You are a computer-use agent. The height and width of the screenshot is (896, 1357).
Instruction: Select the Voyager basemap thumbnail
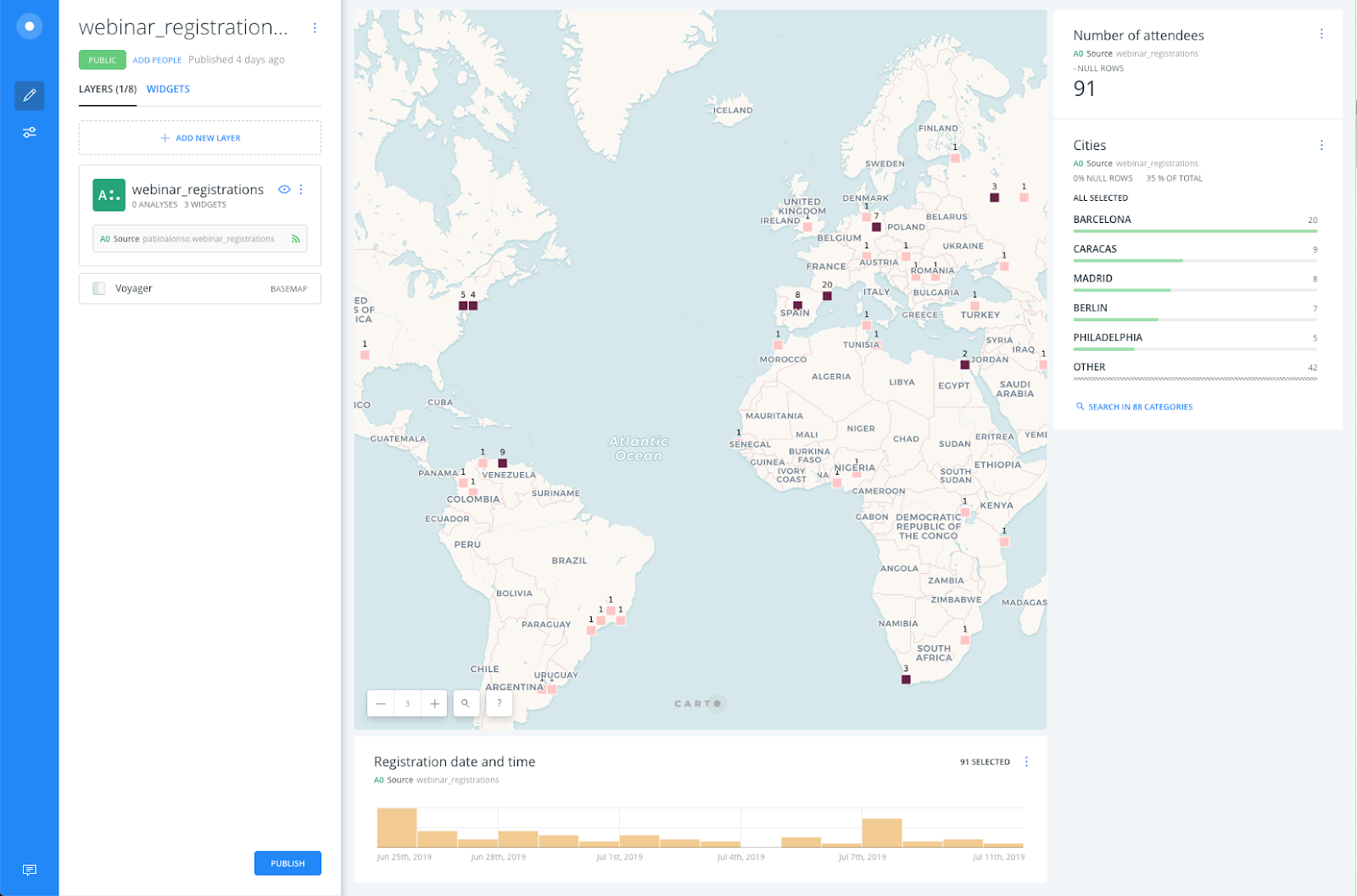point(98,288)
